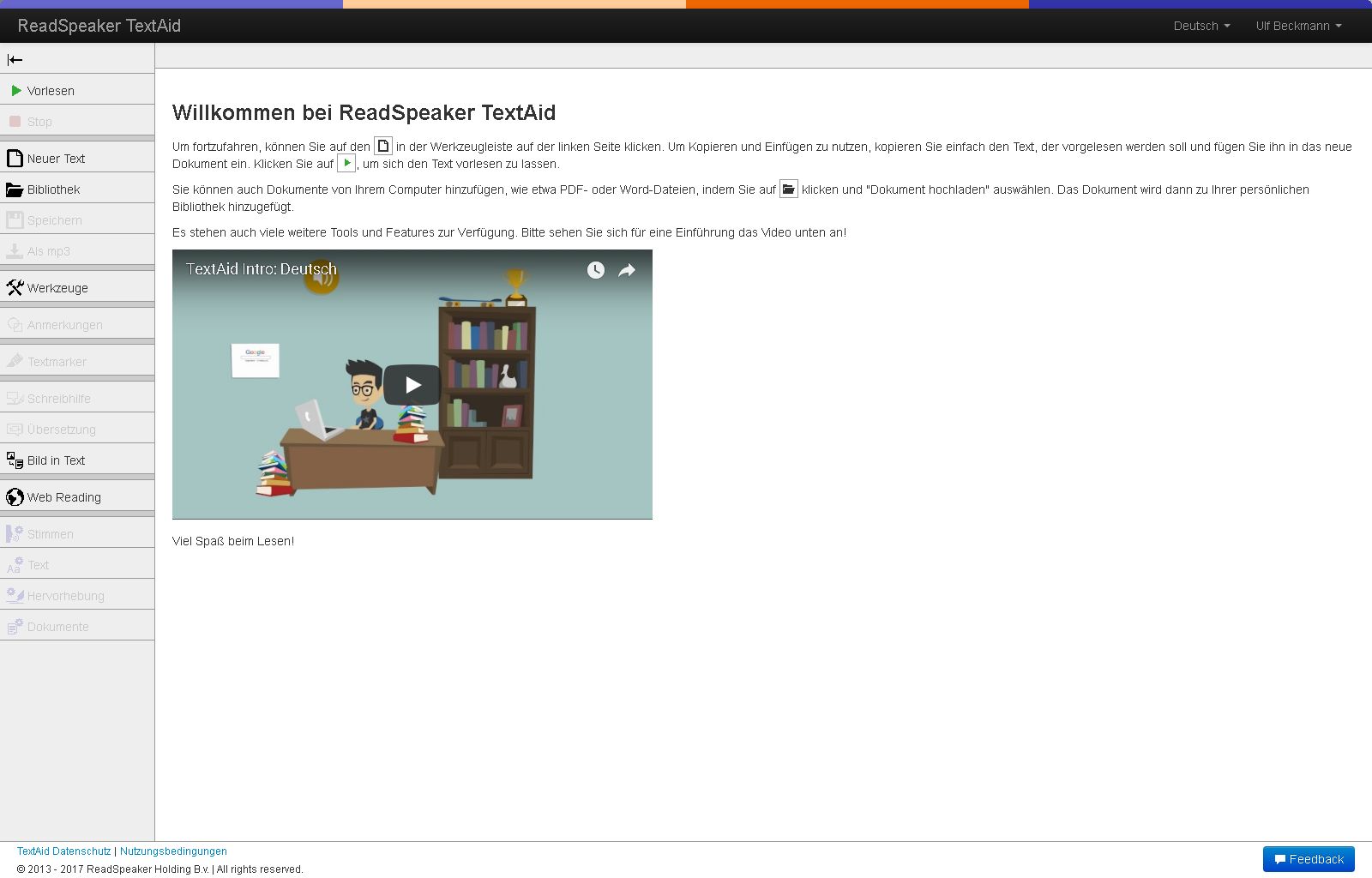Open the Ulf Beckmann user menu
The image size is (1372, 878).
(x=1298, y=26)
